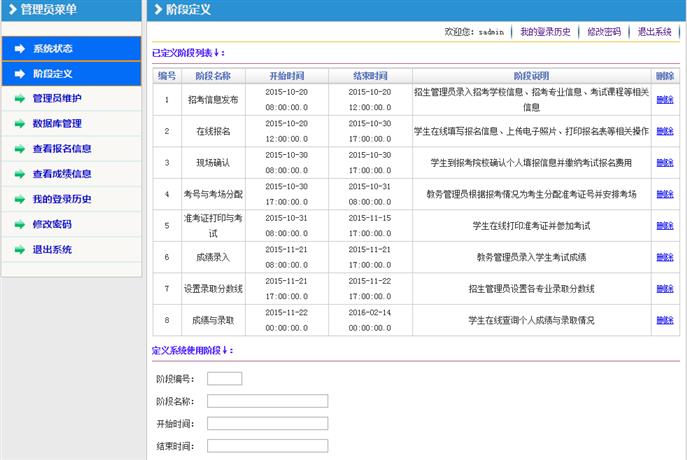Image resolution: width=687 pixels, height=460 pixels.
Task: Click stage name 在线报名 cell
Action: [213, 131]
